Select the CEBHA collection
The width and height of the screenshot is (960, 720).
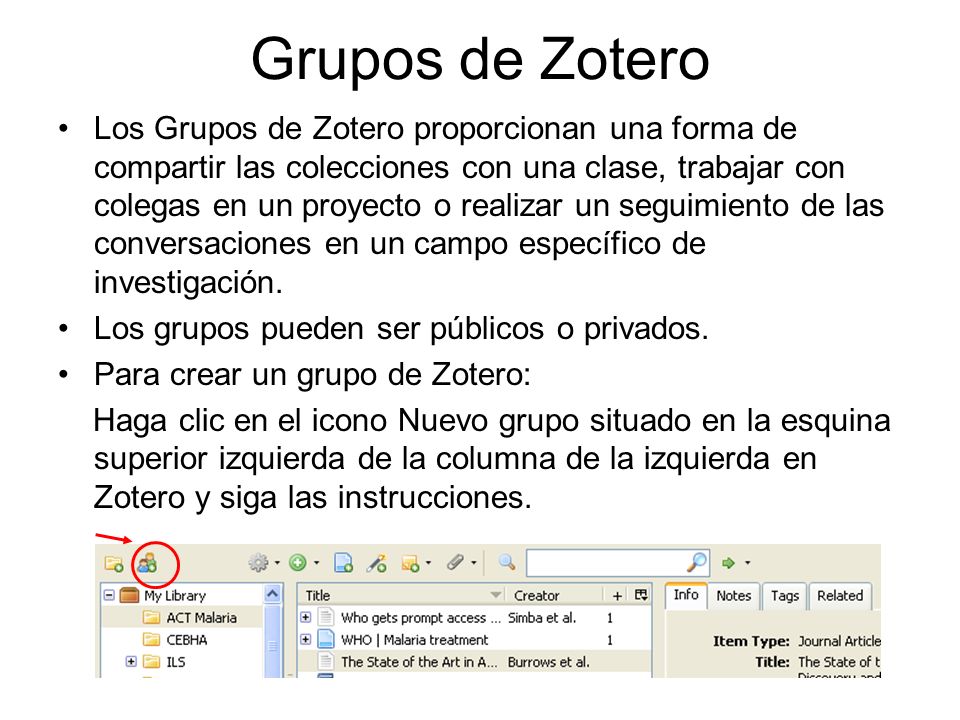[x=184, y=640]
